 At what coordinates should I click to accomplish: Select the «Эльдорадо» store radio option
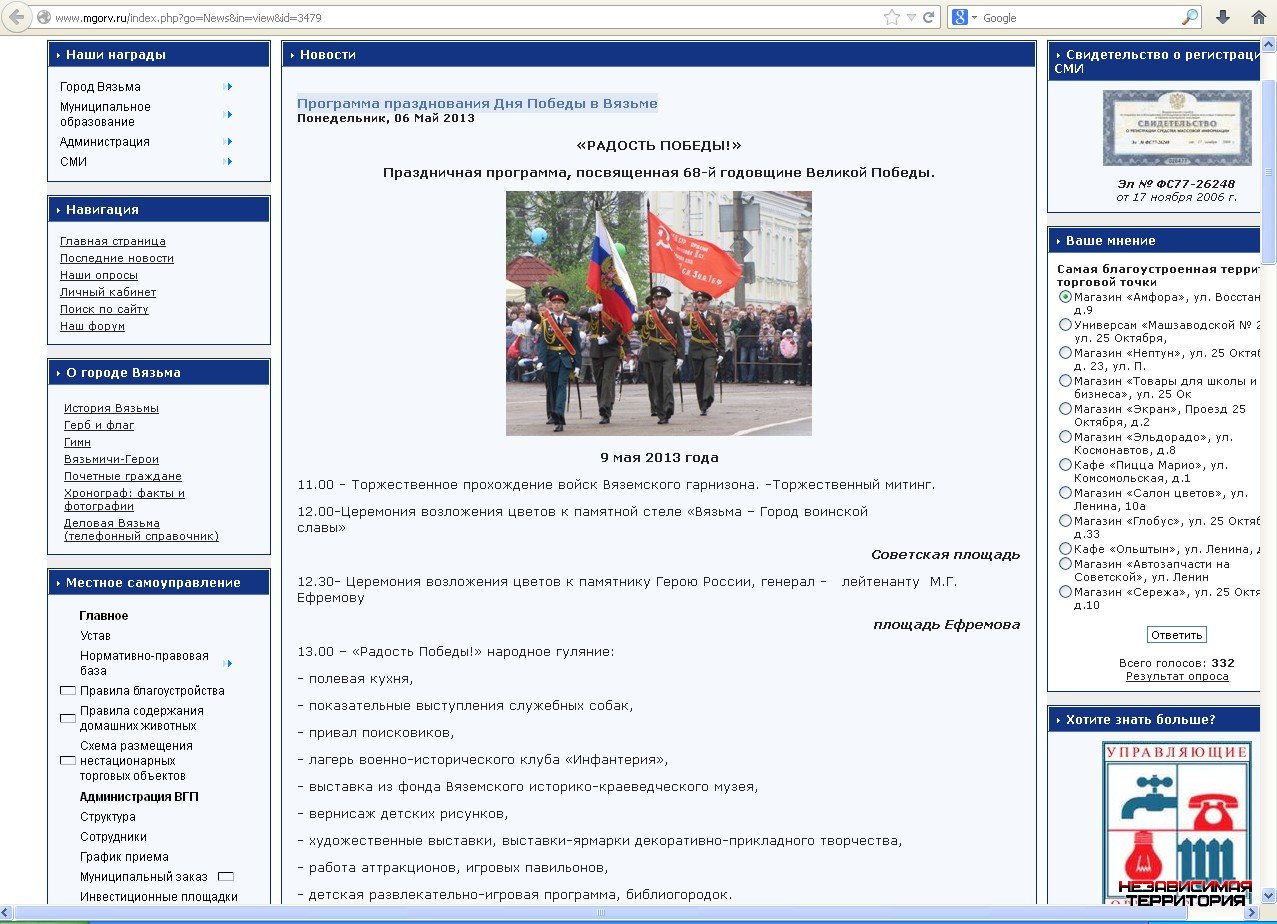tap(1065, 437)
